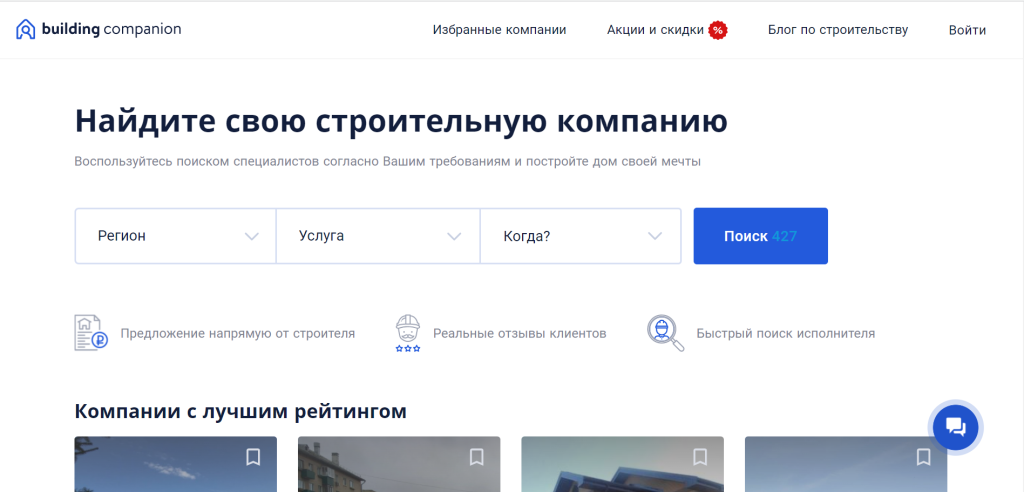Click Компании с лучшим рейтингом heading

[x=240, y=412]
